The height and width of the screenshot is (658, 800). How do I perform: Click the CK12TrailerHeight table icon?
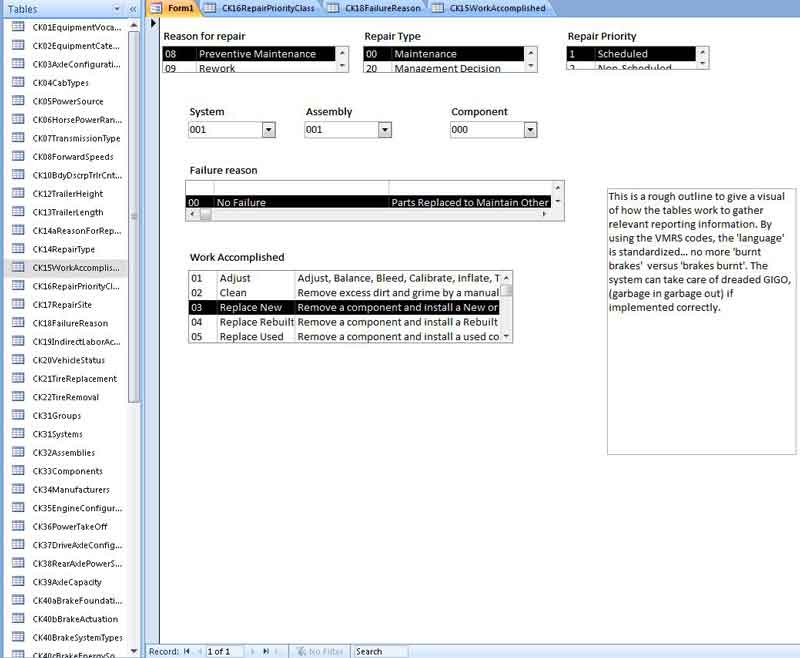click(x=18, y=193)
